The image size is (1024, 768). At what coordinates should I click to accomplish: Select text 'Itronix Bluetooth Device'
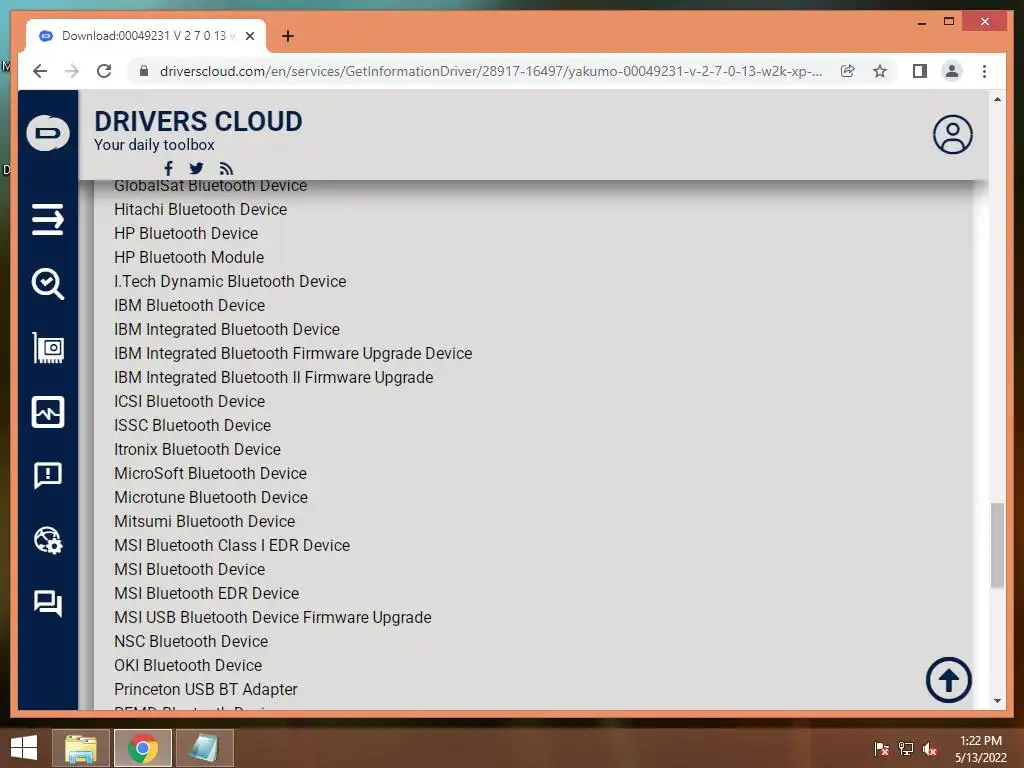[x=197, y=449]
